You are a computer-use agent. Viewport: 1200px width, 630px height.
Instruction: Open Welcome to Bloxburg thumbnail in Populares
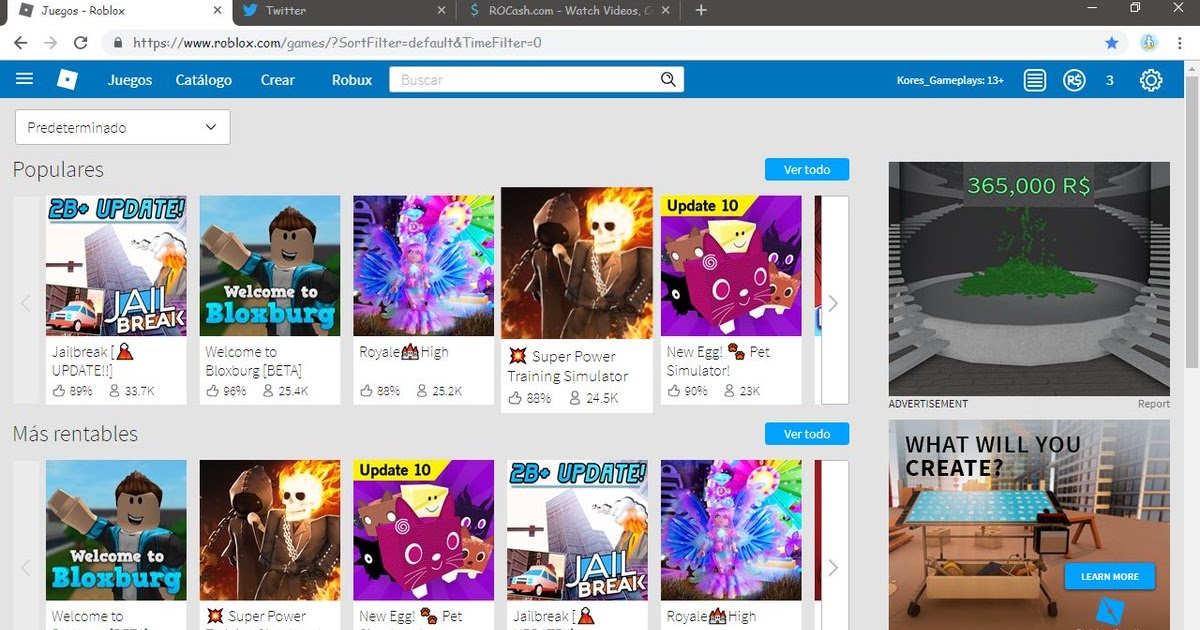(270, 265)
